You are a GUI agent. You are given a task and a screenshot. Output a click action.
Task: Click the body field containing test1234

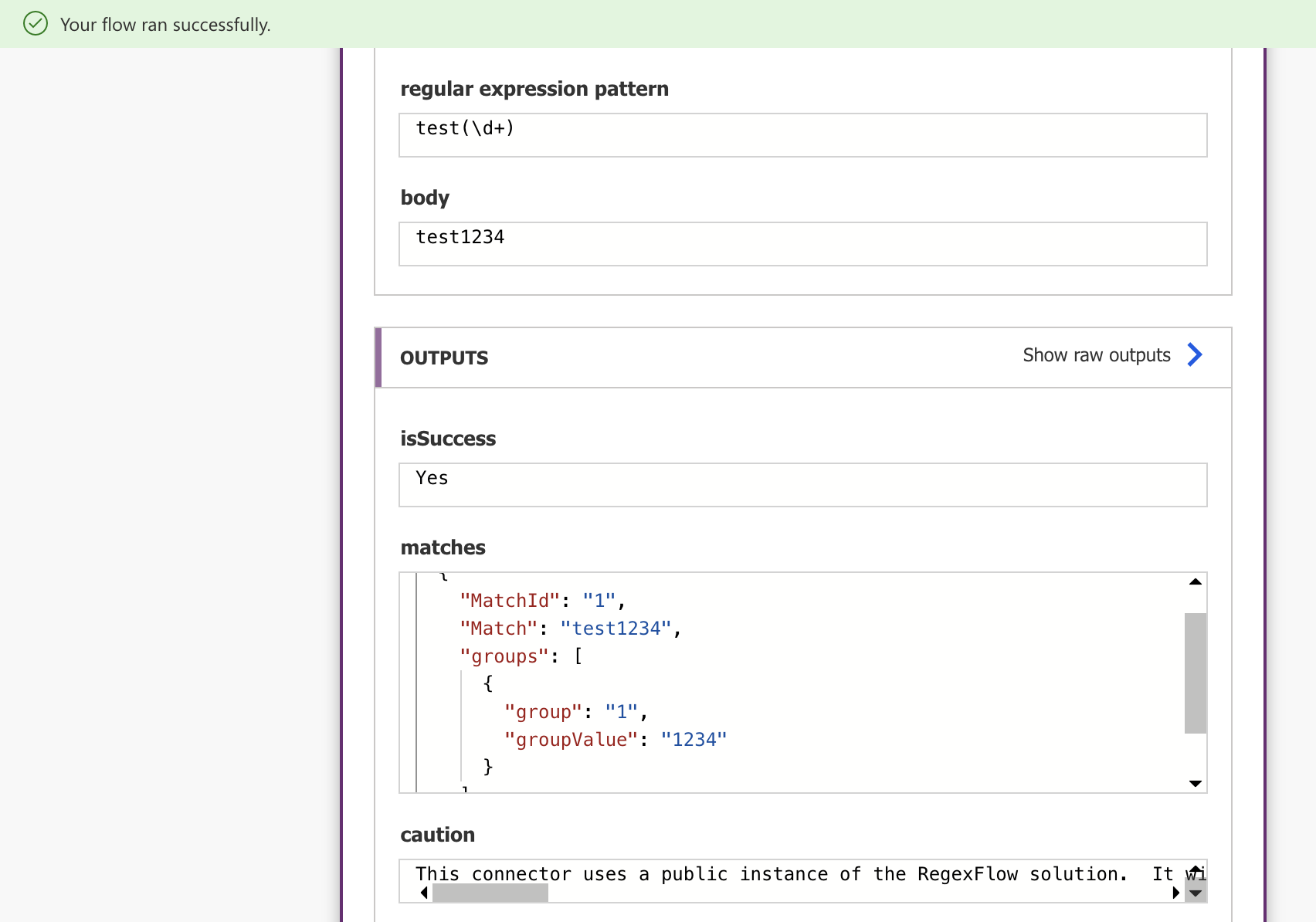tap(802, 244)
